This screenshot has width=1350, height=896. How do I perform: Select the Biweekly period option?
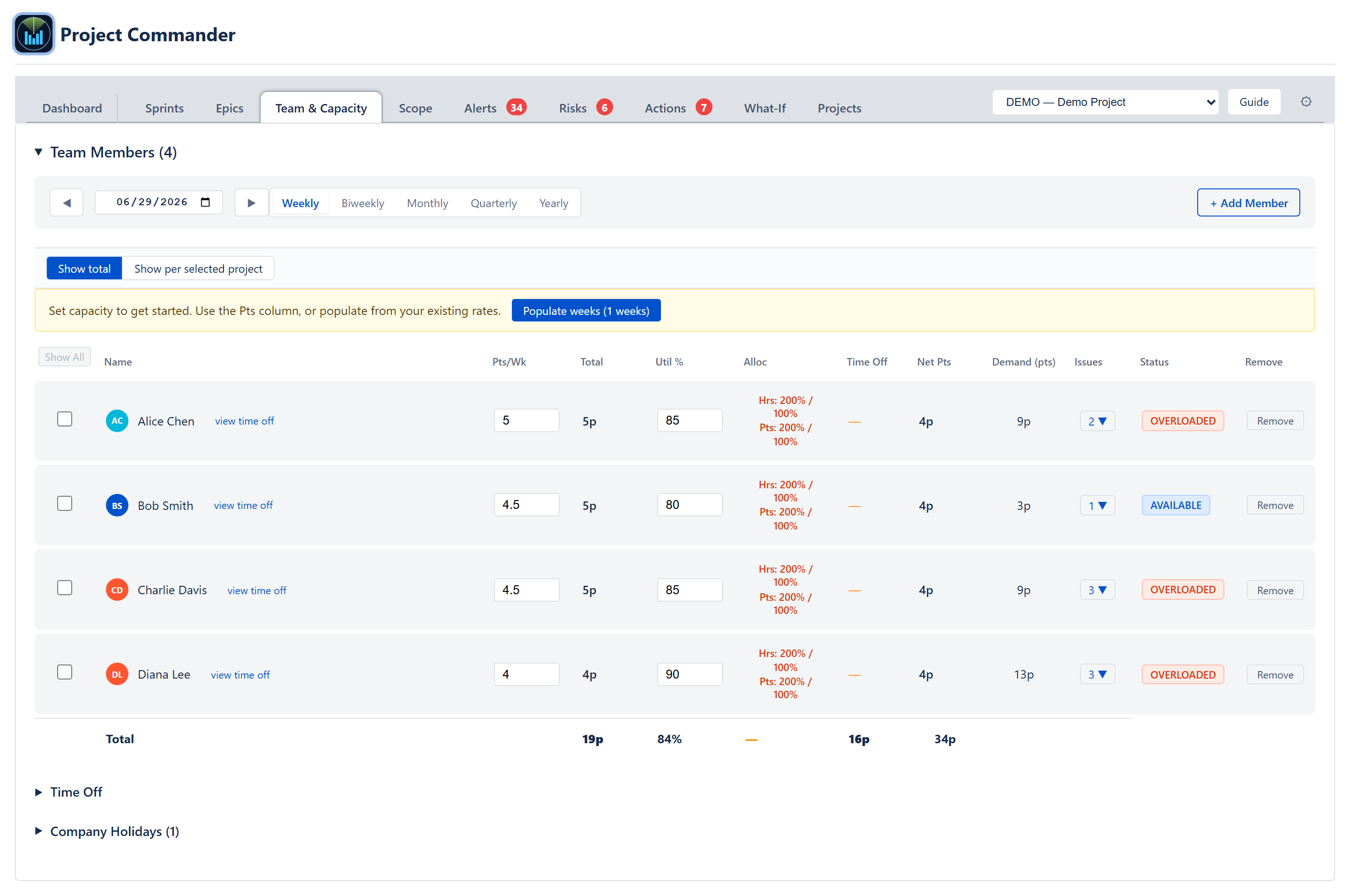click(x=362, y=203)
